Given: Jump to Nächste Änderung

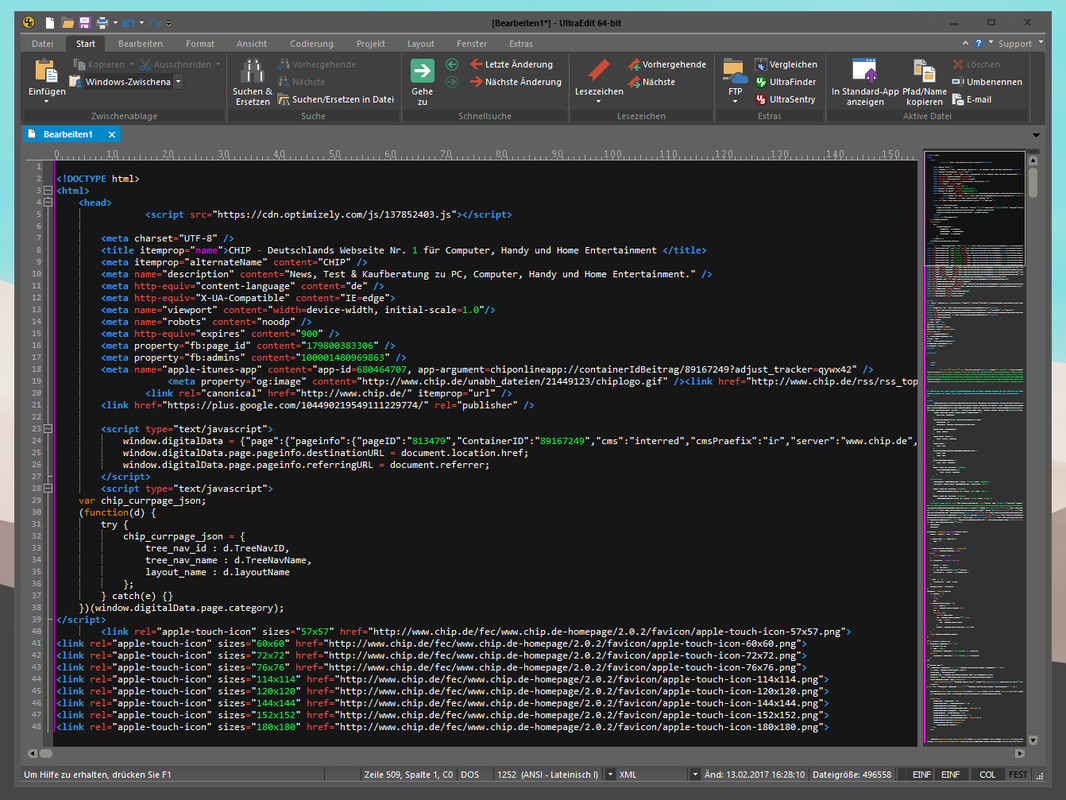Looking at the screenshot, I should pyautogui.click(x=515, y=82).
